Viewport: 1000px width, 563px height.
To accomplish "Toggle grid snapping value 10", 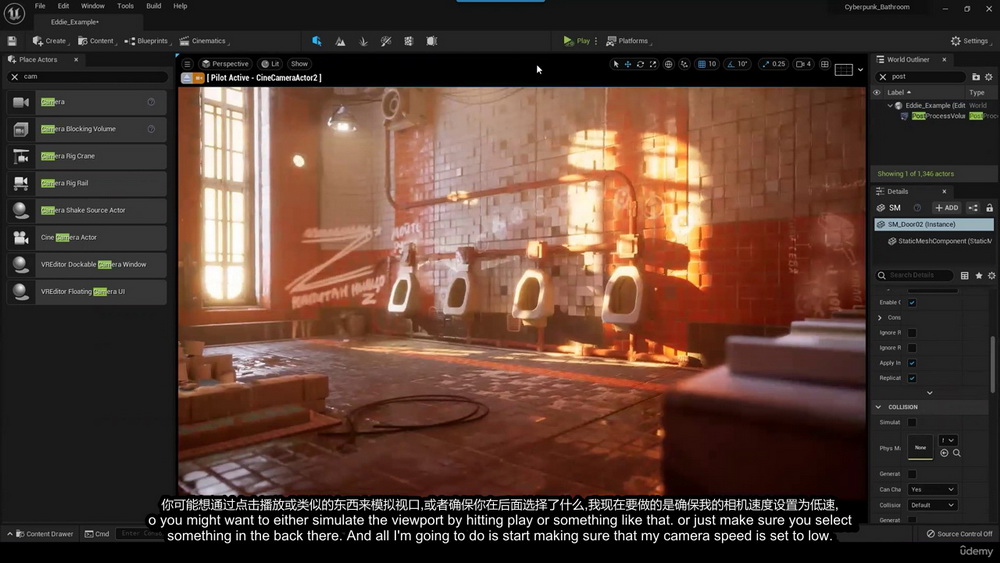I will pyautogui.click(x=707, y=64).
